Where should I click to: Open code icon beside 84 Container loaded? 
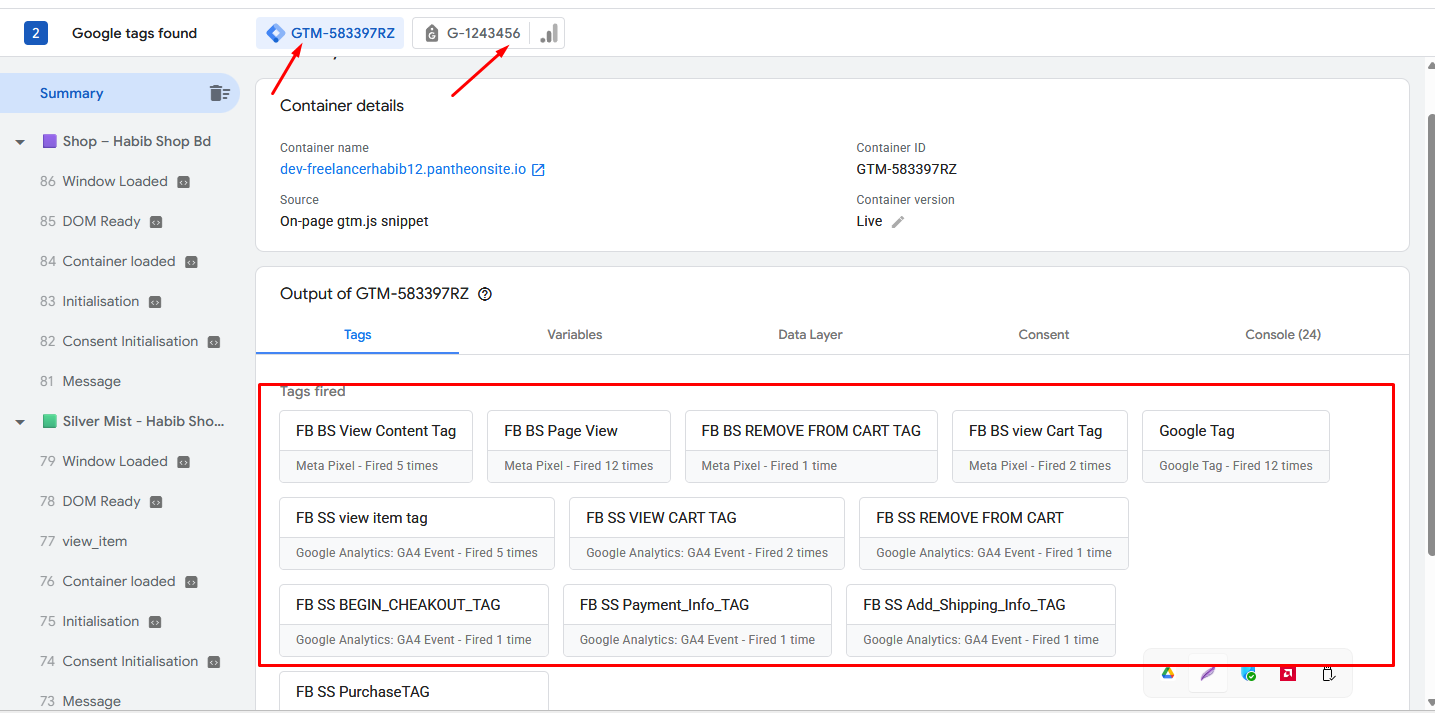click(191, 262)
